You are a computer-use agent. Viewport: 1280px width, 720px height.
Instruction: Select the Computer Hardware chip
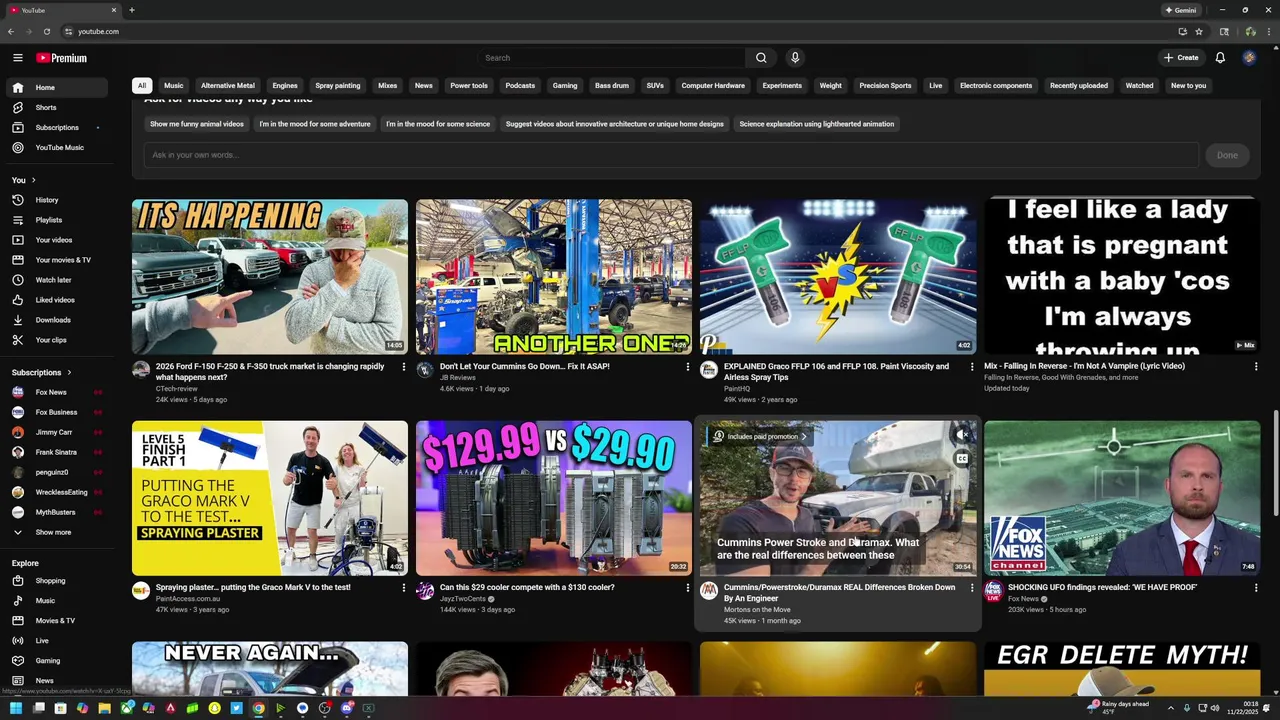(x=713, y=86)
